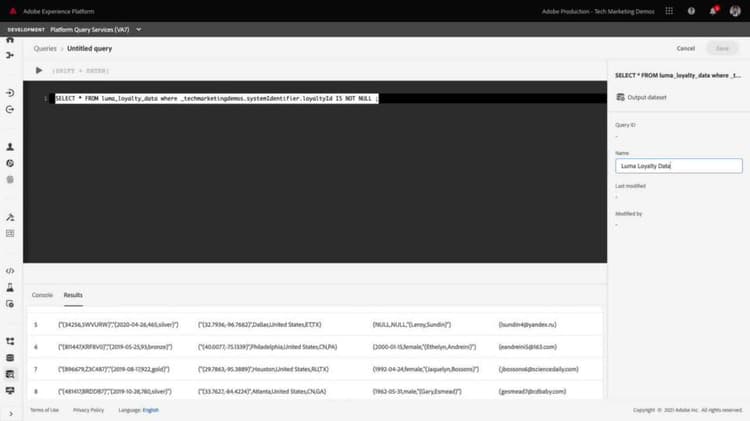Viewport: 750px width, 421px height.
Task: Click email cell for lsundin4@yandex.ru
Action: click(x=528, y=324)
